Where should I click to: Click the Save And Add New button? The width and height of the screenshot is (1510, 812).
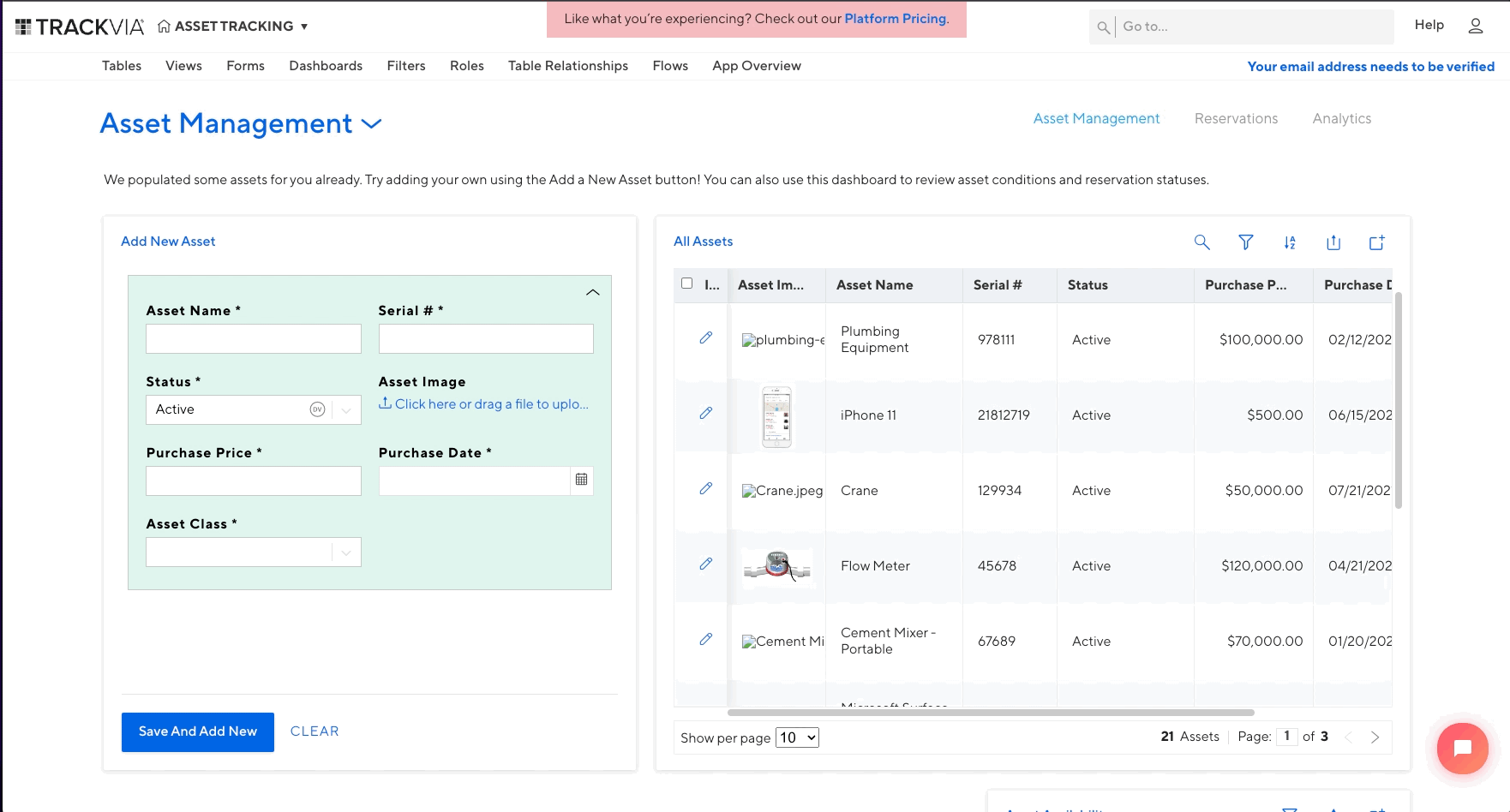tap(197, 731)
